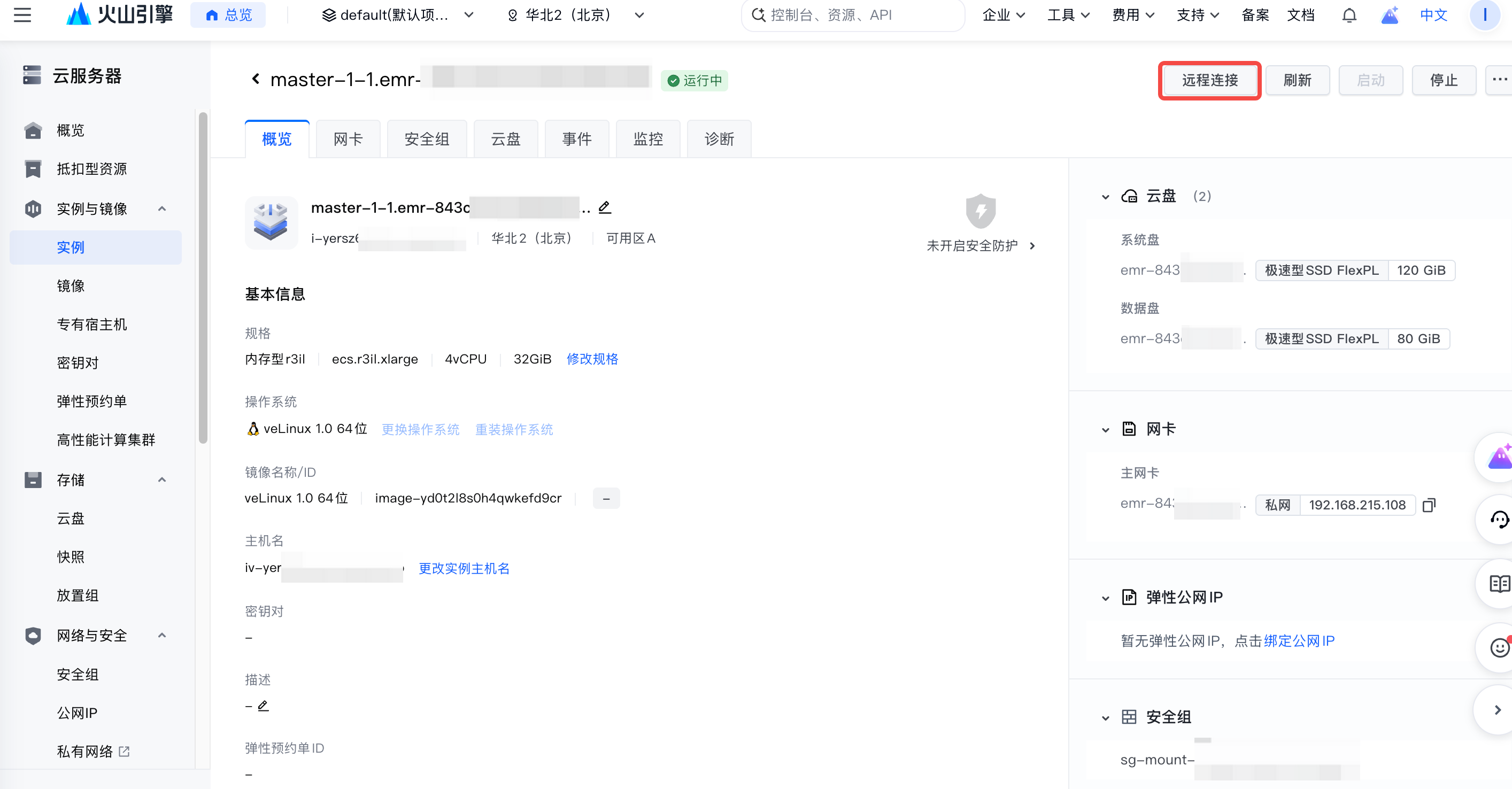Click the 更换操作系统 link

[x=420, y=429]
